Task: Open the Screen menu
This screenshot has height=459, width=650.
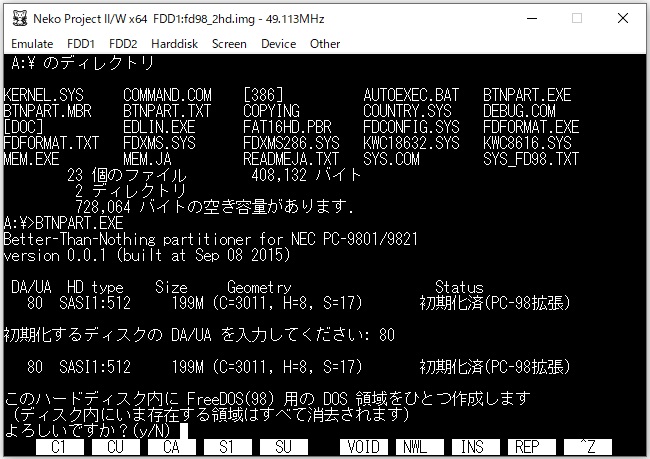Action: click(229, 44)
